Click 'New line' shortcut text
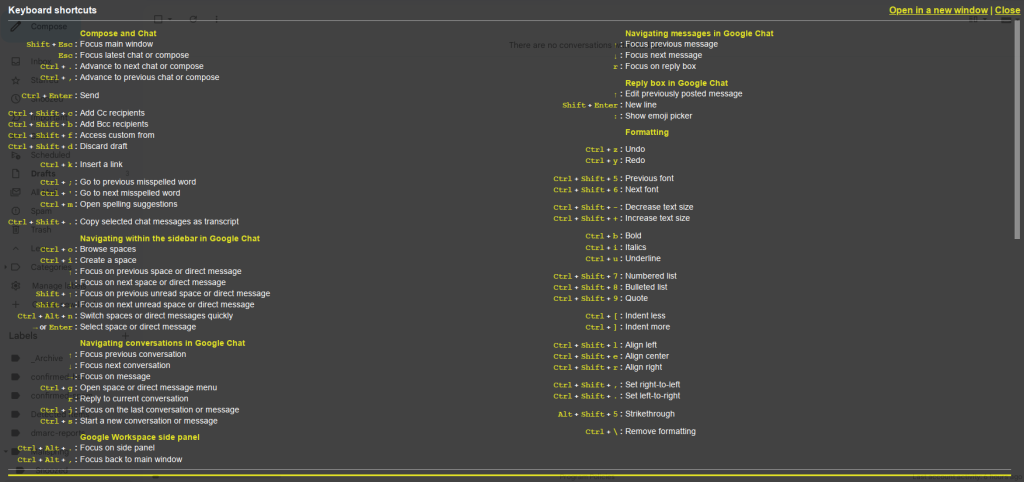The width and height of the screenshot is (1024, 482). tap(641, 105)
